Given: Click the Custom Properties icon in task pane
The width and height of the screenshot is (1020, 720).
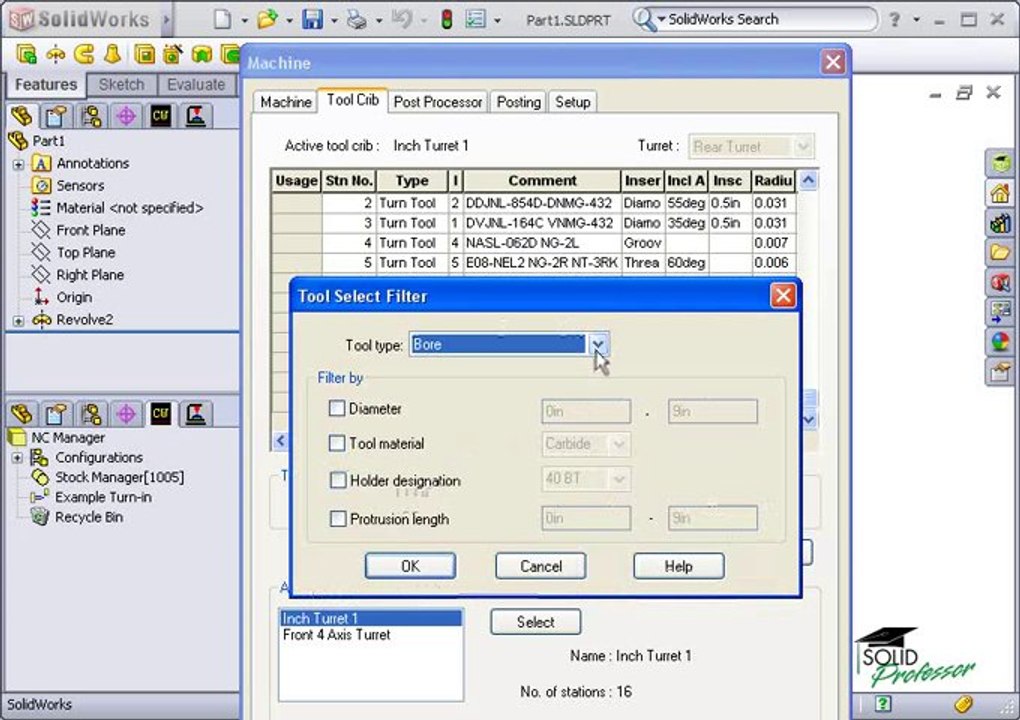Looking at the screenshot, I should coord(1000,371).
